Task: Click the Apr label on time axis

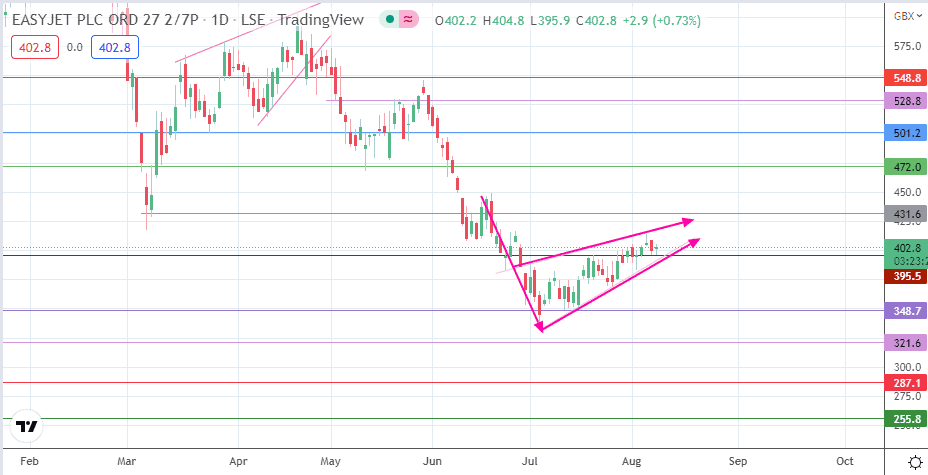Action: coord(238,461)
